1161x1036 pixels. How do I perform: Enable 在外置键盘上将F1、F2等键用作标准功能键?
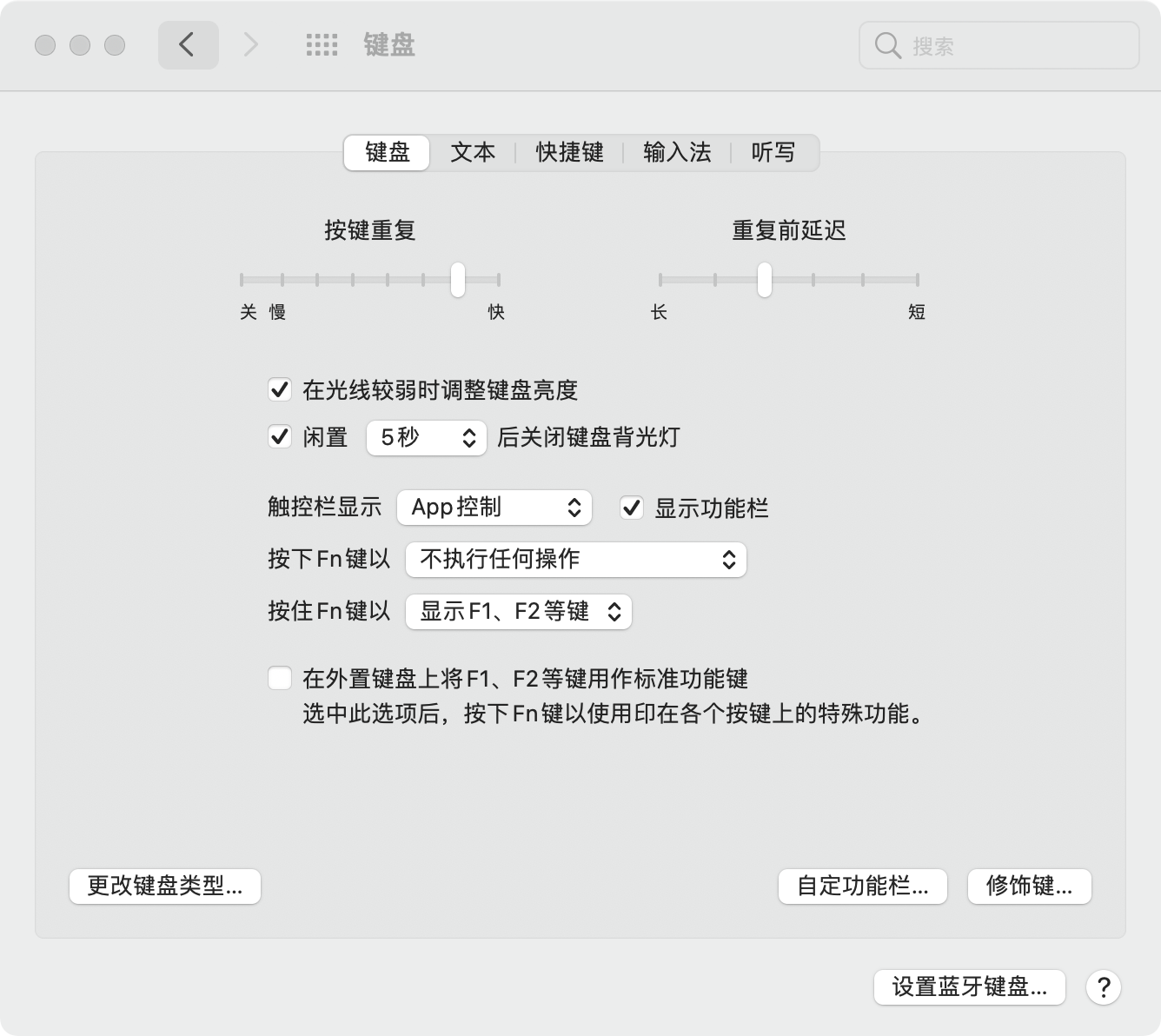coord(279,678)
